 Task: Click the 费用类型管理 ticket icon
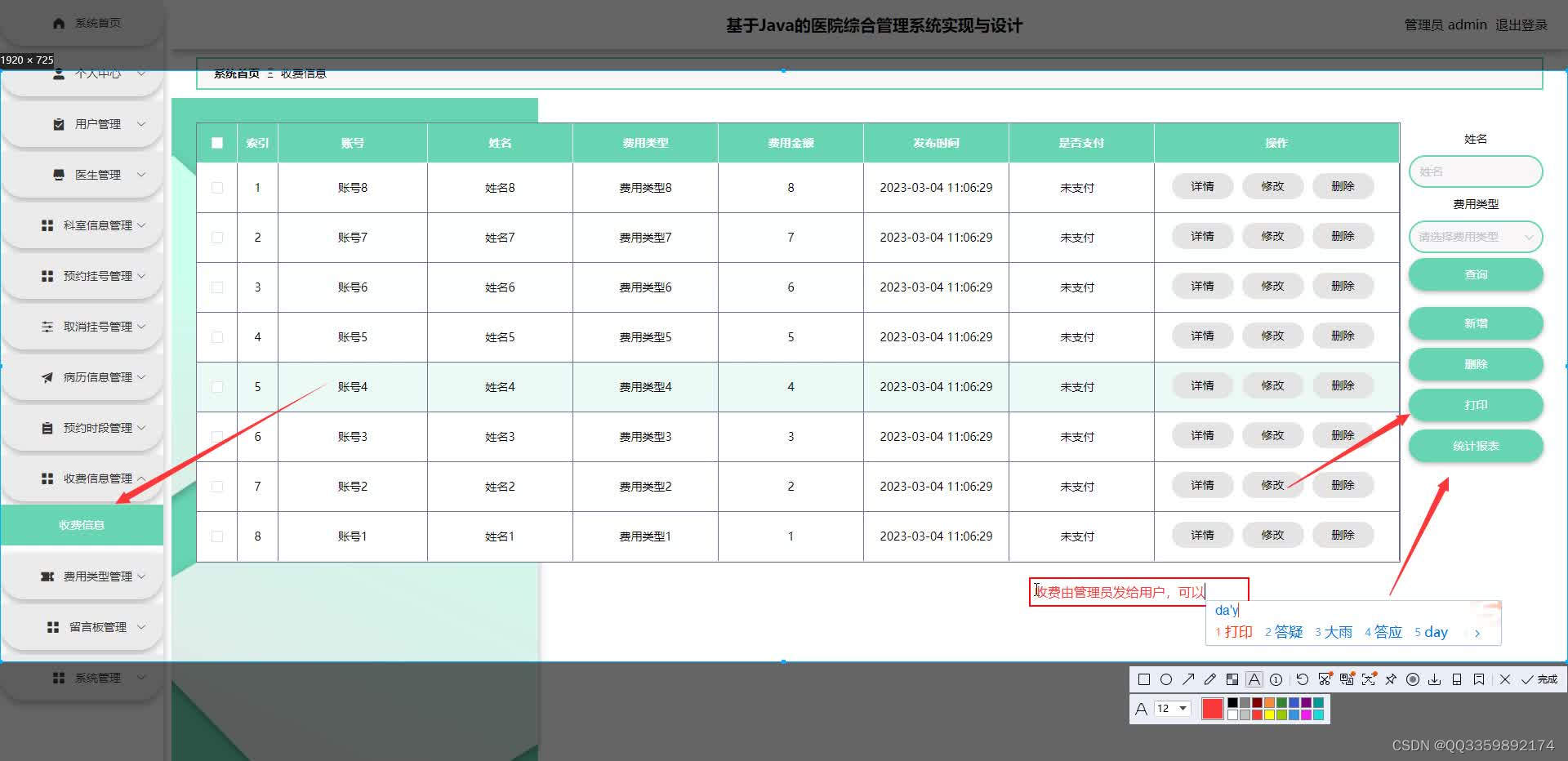47,576
